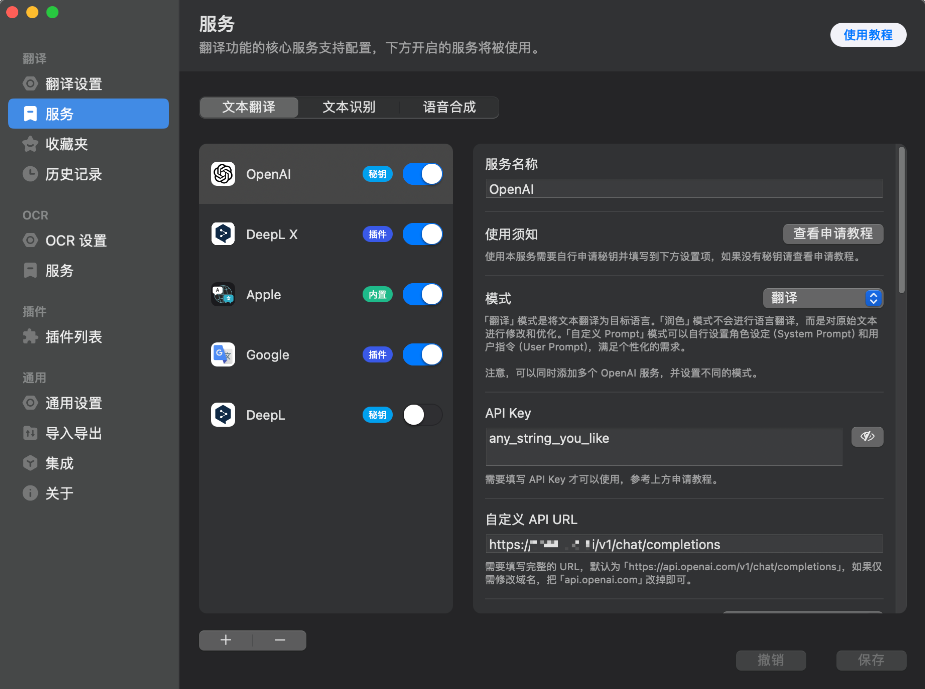Viewport: 925px width, 689px height.
Task: Disable the OpenAI service switch
Action: click(x=423, y=174)
